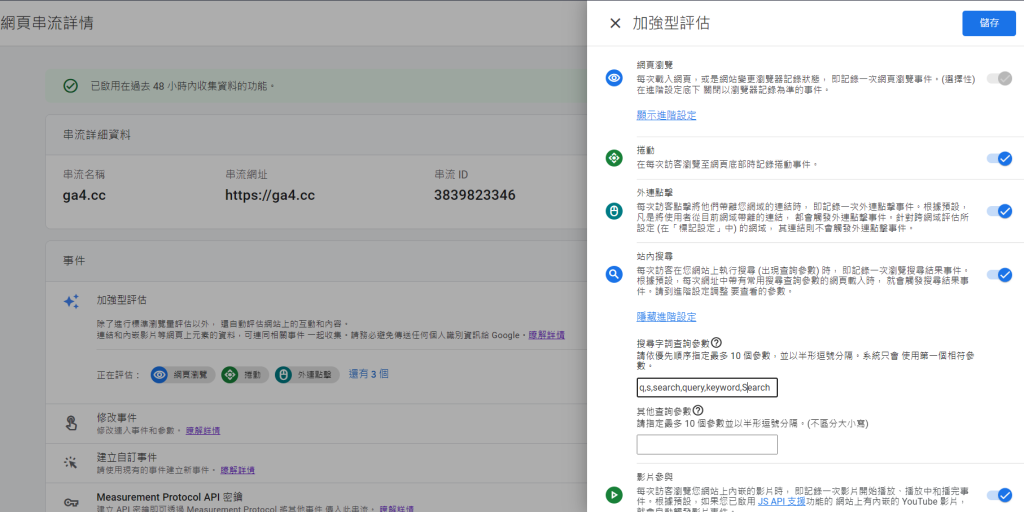1024x512 pixels.
Task: Click the stream URL https://ga4.cc
Action: (270, 195)
